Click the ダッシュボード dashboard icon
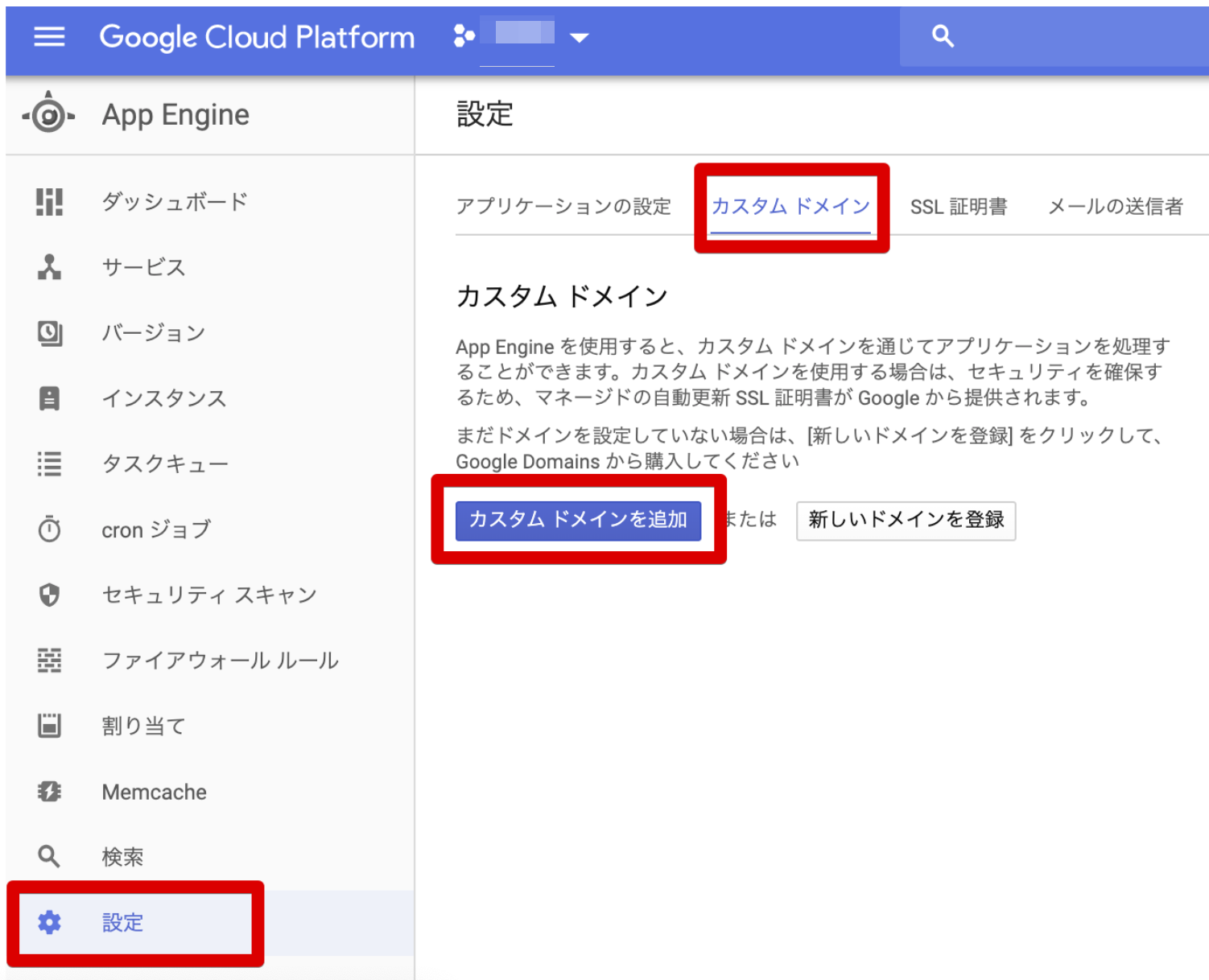 coord(49,201)
